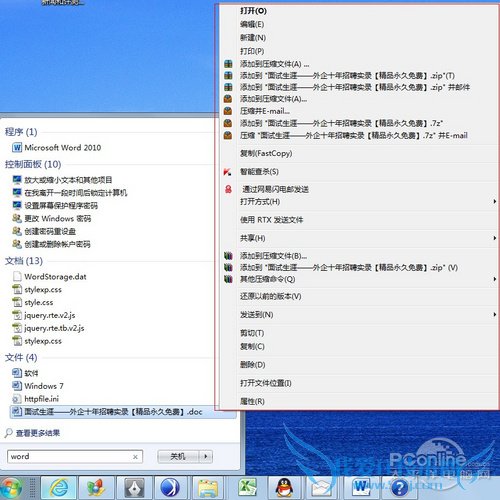Click the monitor icon beside 设置屏幕保护程序密码

coord(17,205)
